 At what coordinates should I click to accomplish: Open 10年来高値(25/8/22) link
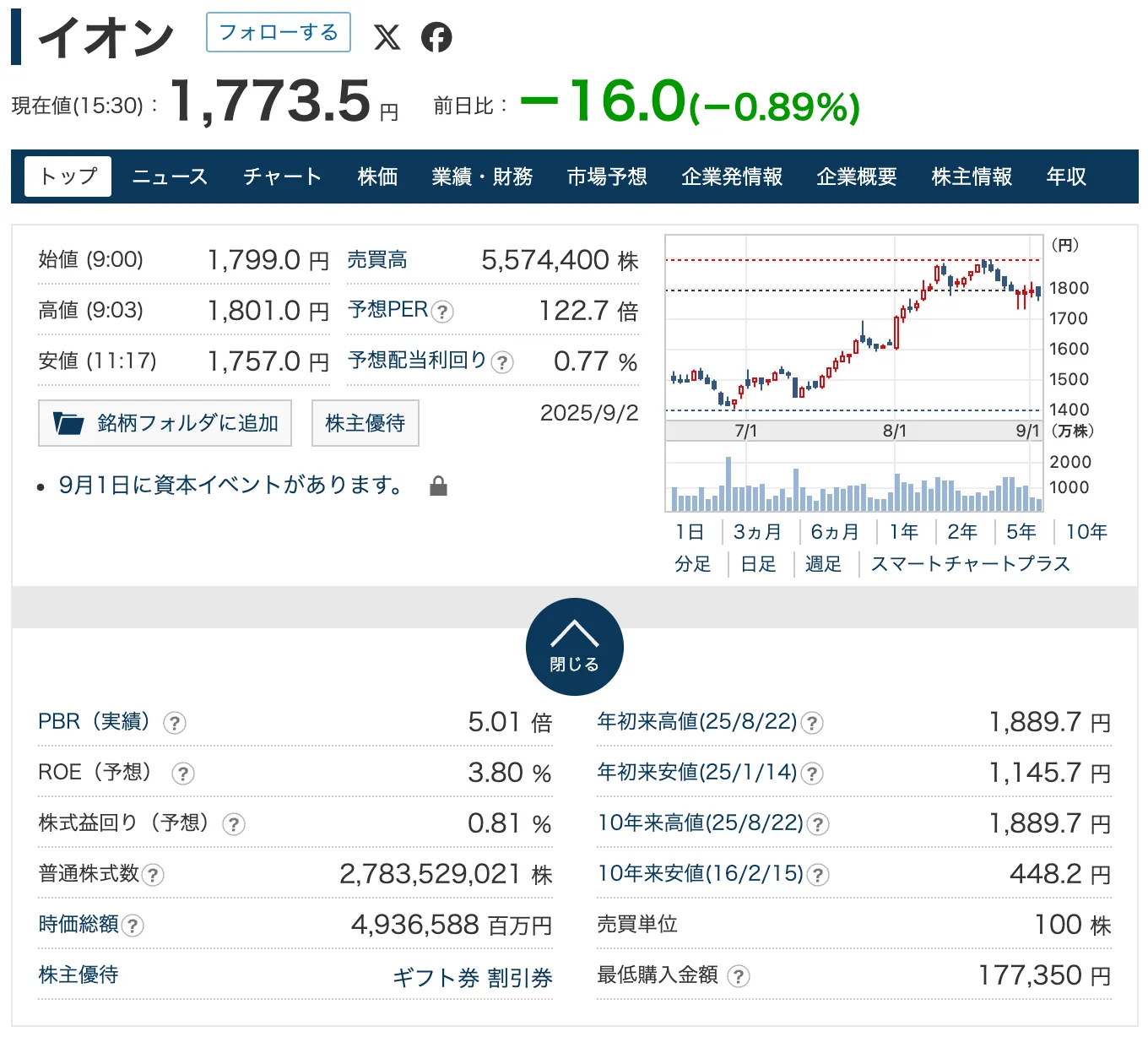(x=701, y=823)
